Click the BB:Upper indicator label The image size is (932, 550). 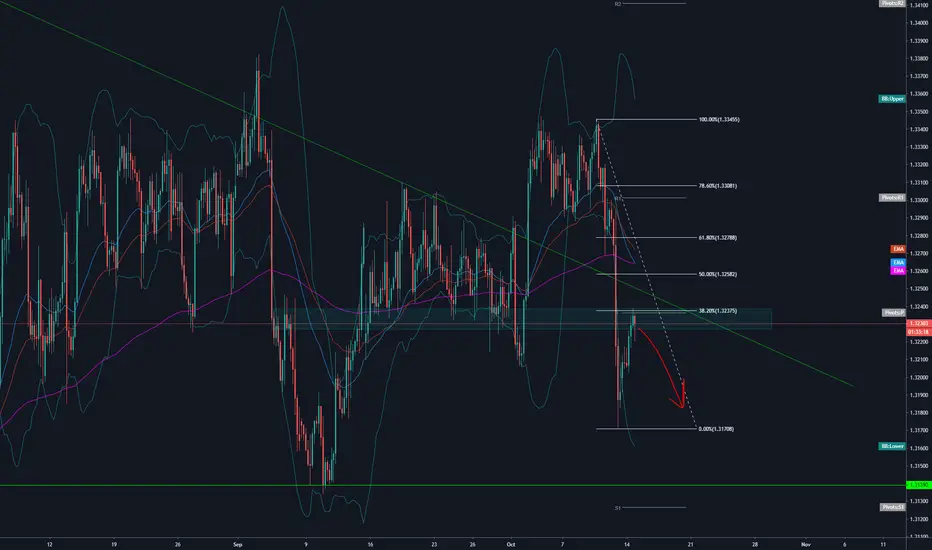click(892, 99)
